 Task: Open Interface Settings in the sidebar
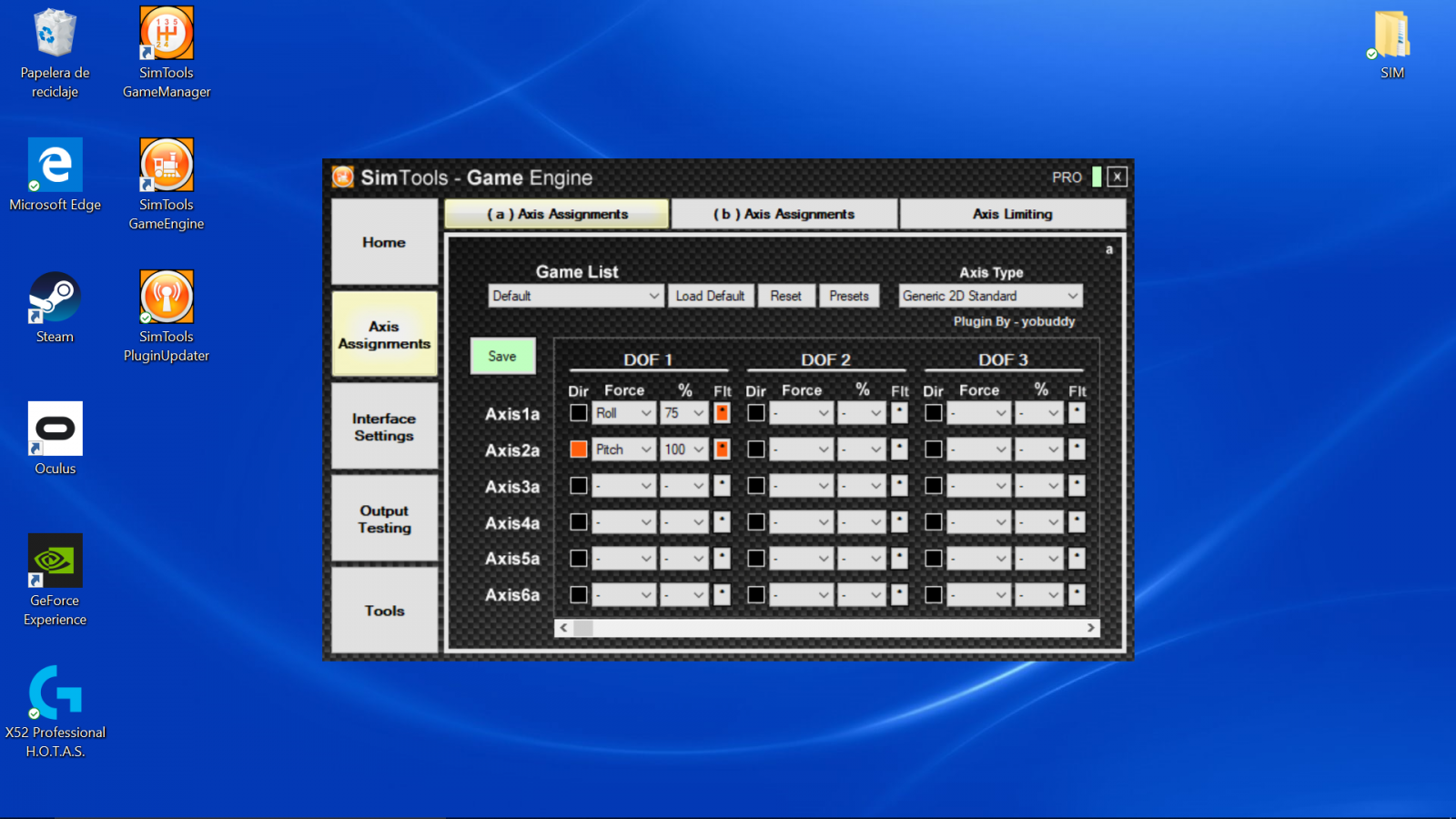[384, 427]
